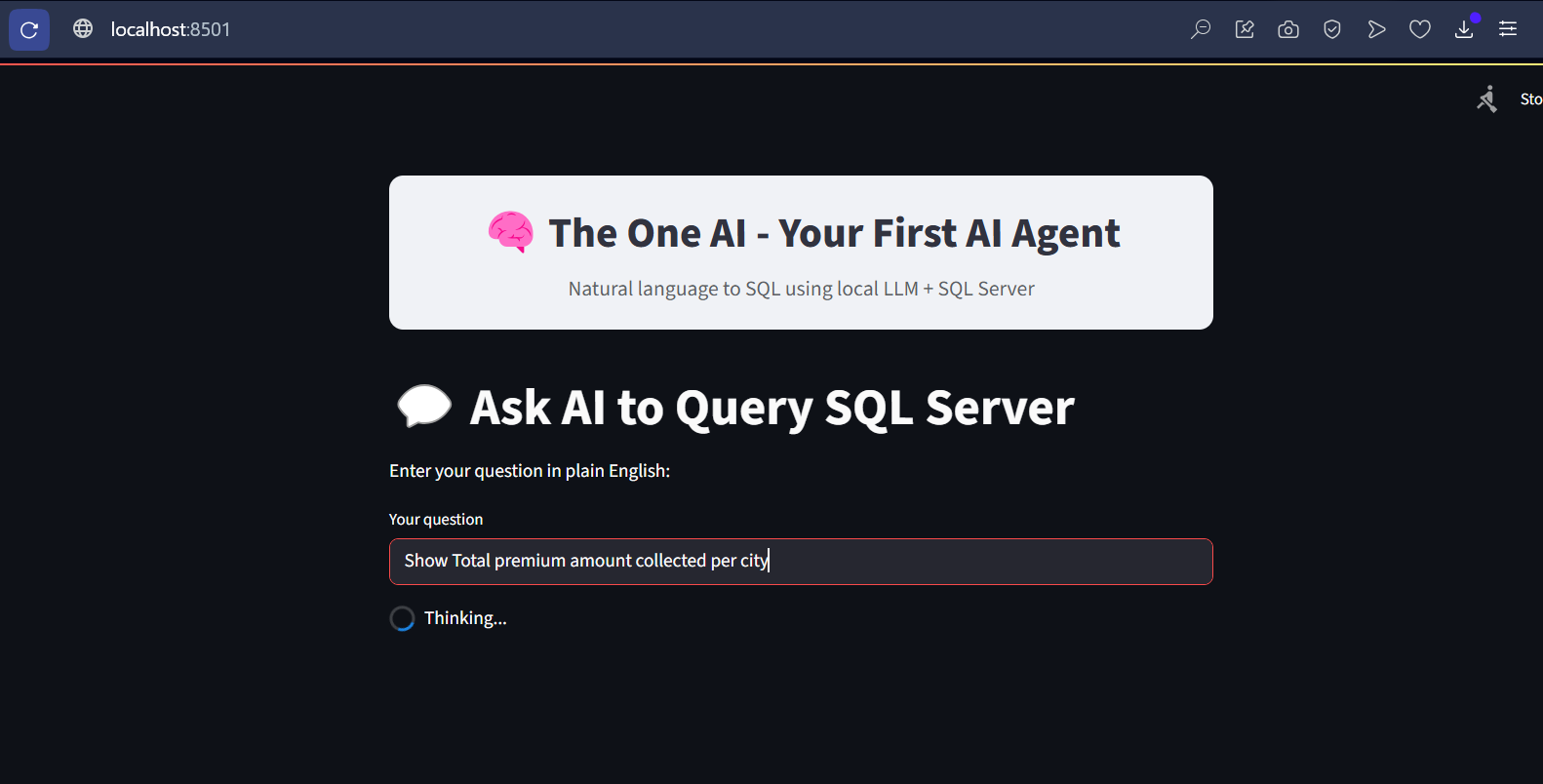This screenshot has height=784, width=1543.
Task: Click the browser reload button
Action: (x=29, y=29)
